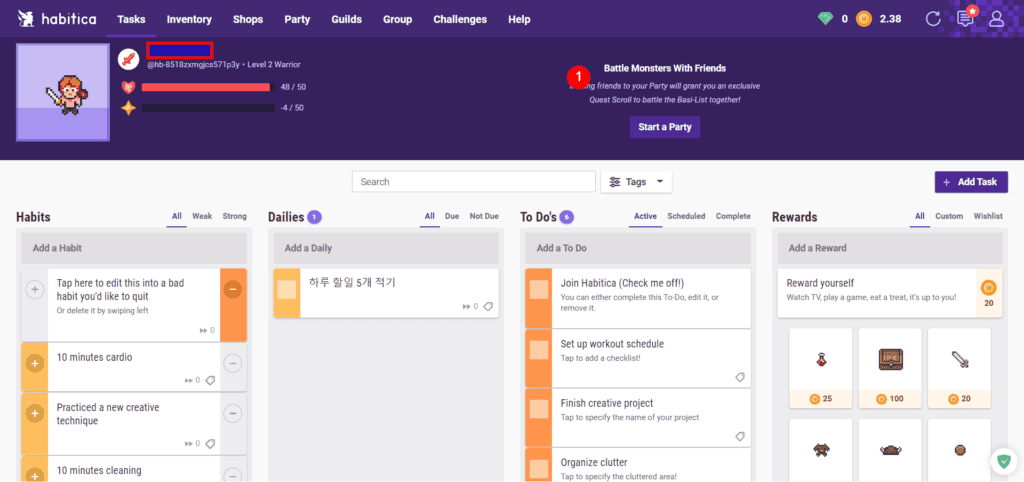The height and width of the screenshot is (482, 1024).
Task: Click the experience progress bar
Action: pyautogui.click(x=208, y=108)
